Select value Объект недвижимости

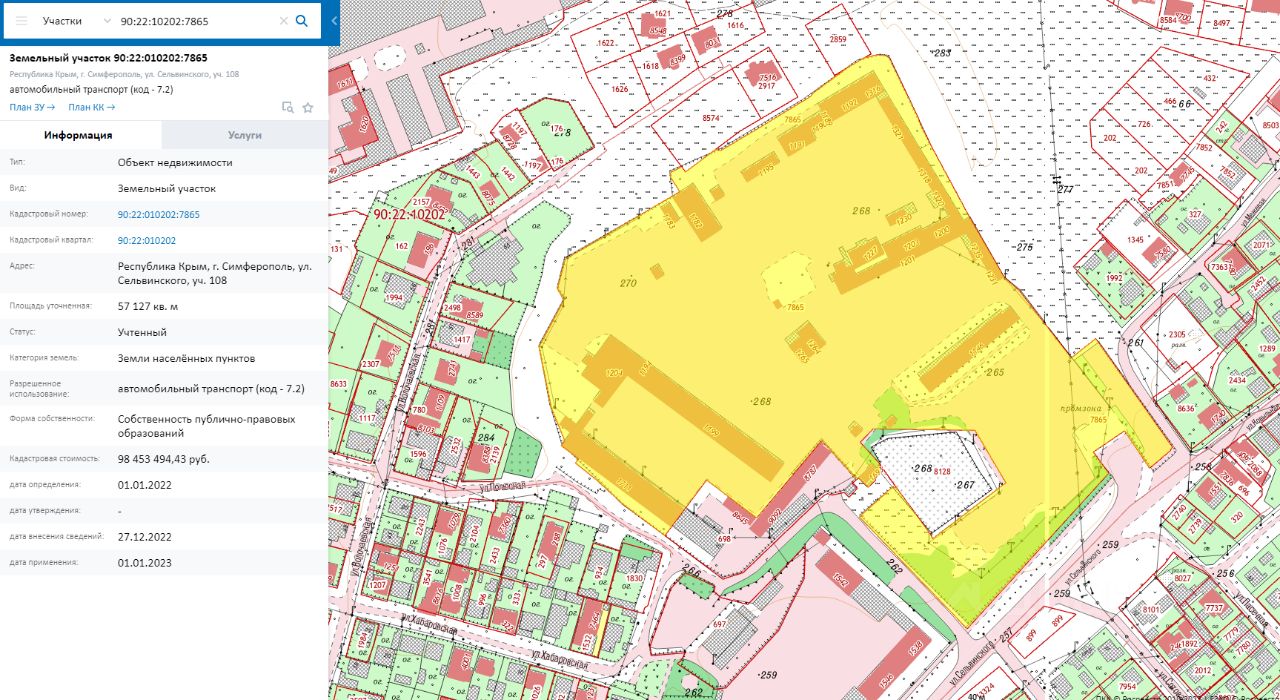coord(175,162)
